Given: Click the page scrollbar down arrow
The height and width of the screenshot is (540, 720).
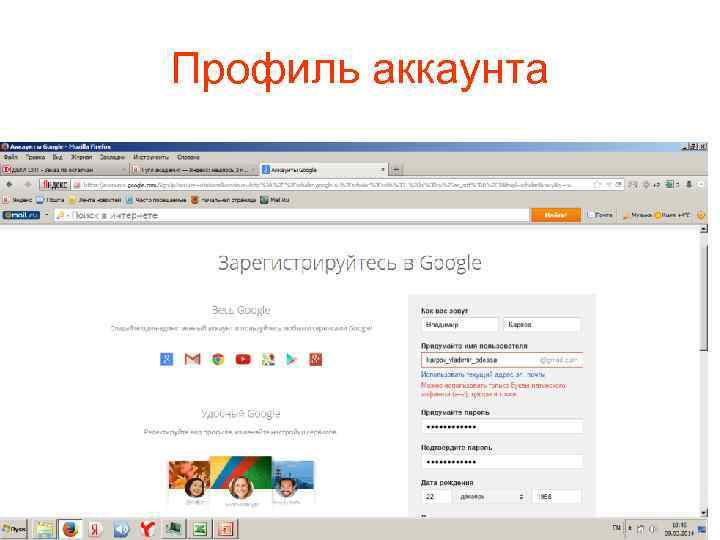Looking at the screenshot, I should coord(703,512).
